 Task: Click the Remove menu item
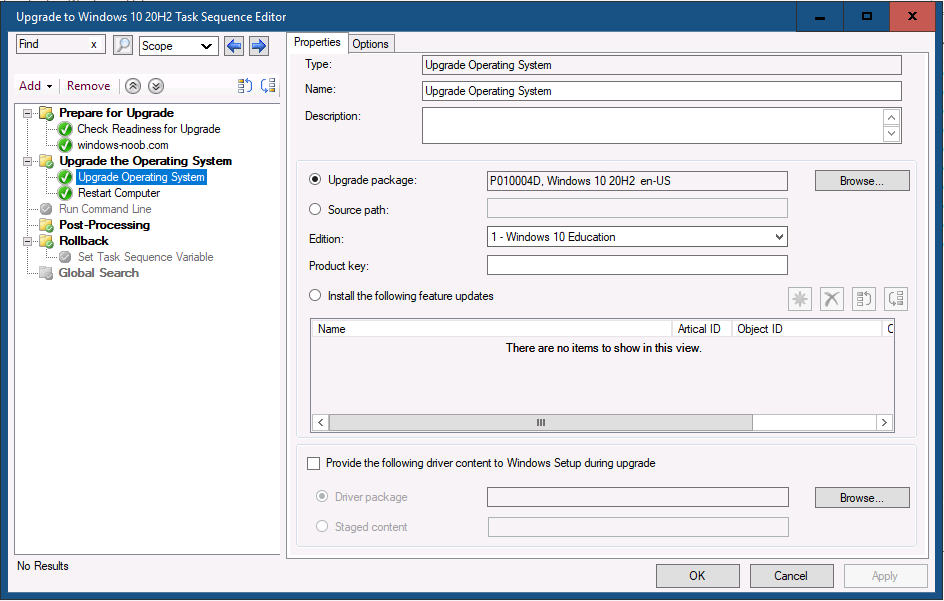88,86
